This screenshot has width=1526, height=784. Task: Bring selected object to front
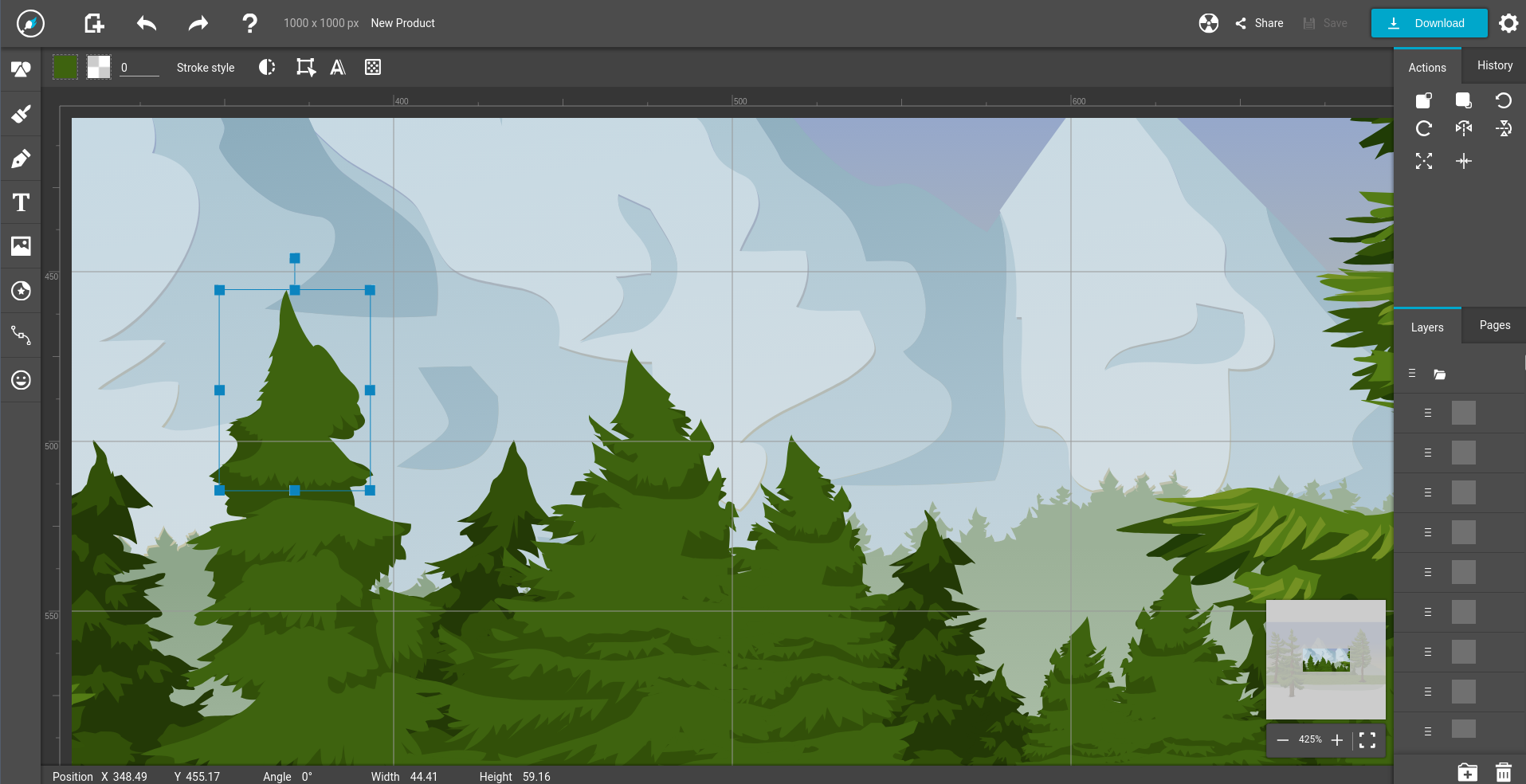coord(1424,100)
